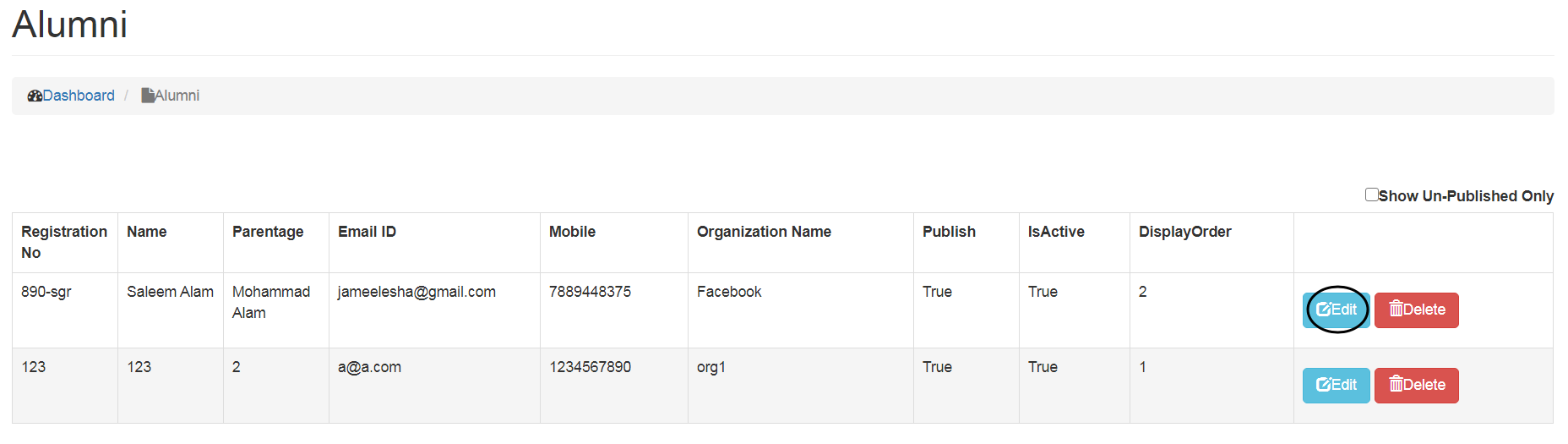Select the Email ID column header
This screenshot has width=1568, height=444.
(x=367, y=232)
